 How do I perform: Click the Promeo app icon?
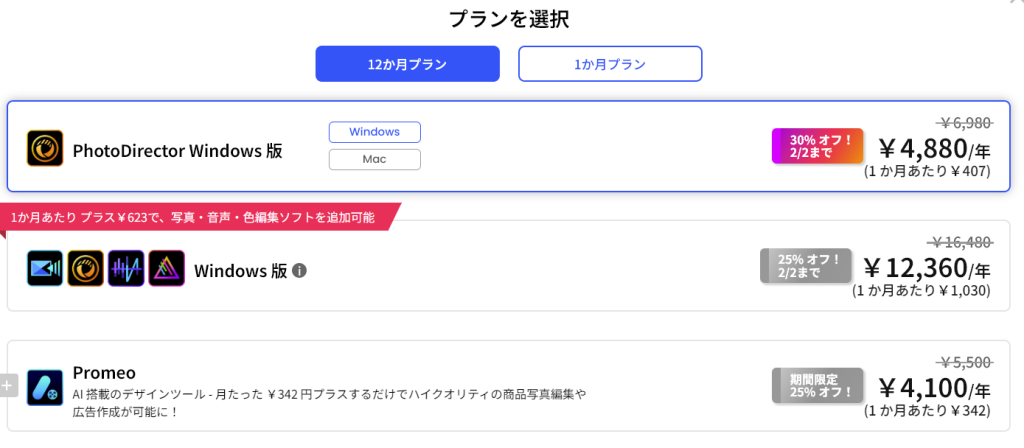45,387
